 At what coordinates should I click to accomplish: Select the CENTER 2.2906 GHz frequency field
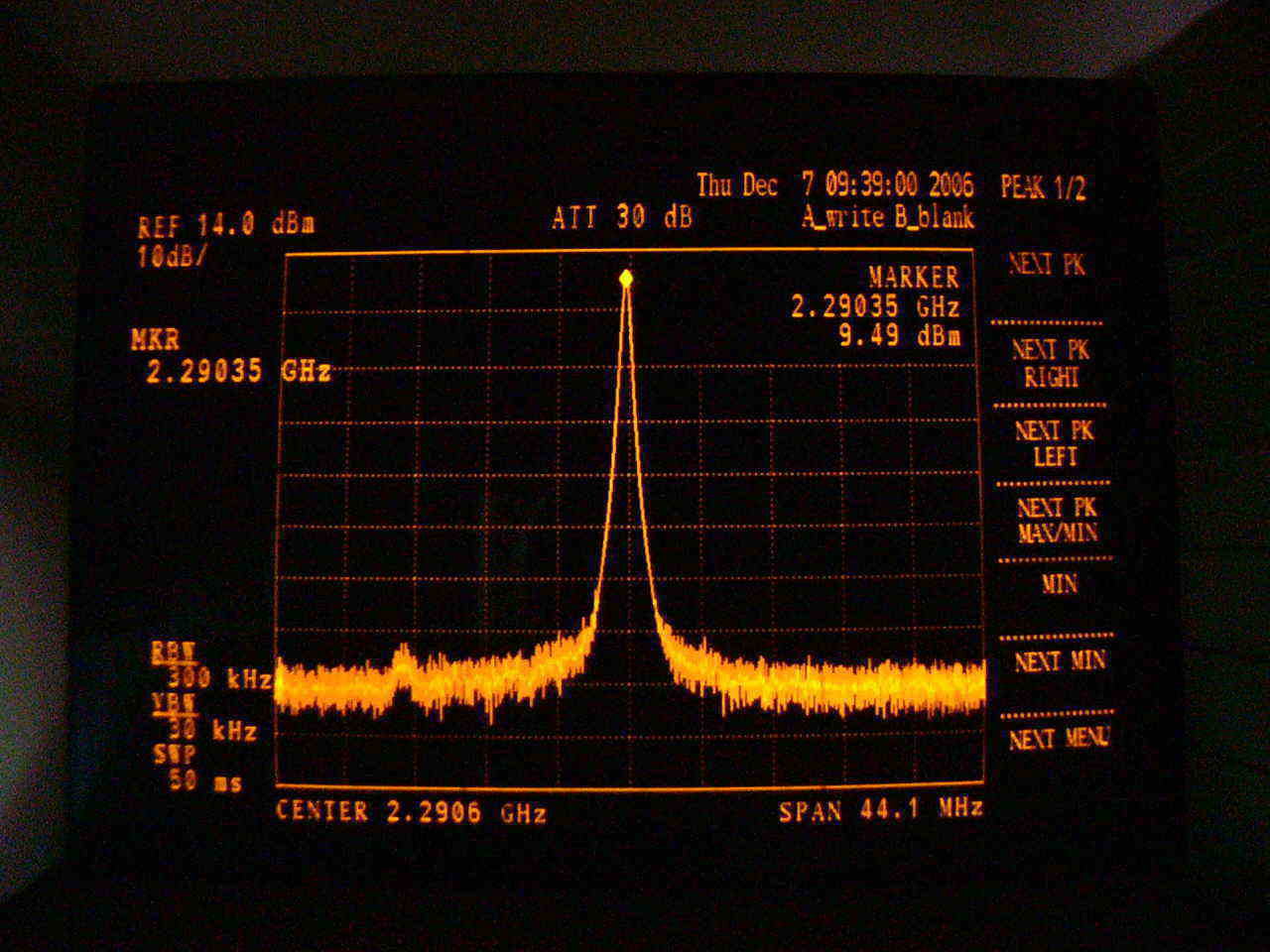[411, 812]
